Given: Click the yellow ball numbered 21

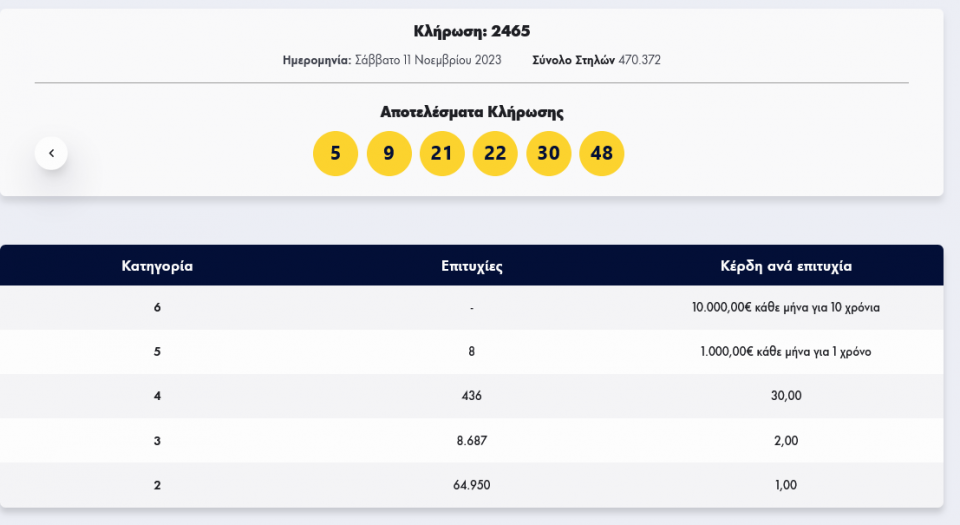Looking at the screenshot, I should click(442, 154).
